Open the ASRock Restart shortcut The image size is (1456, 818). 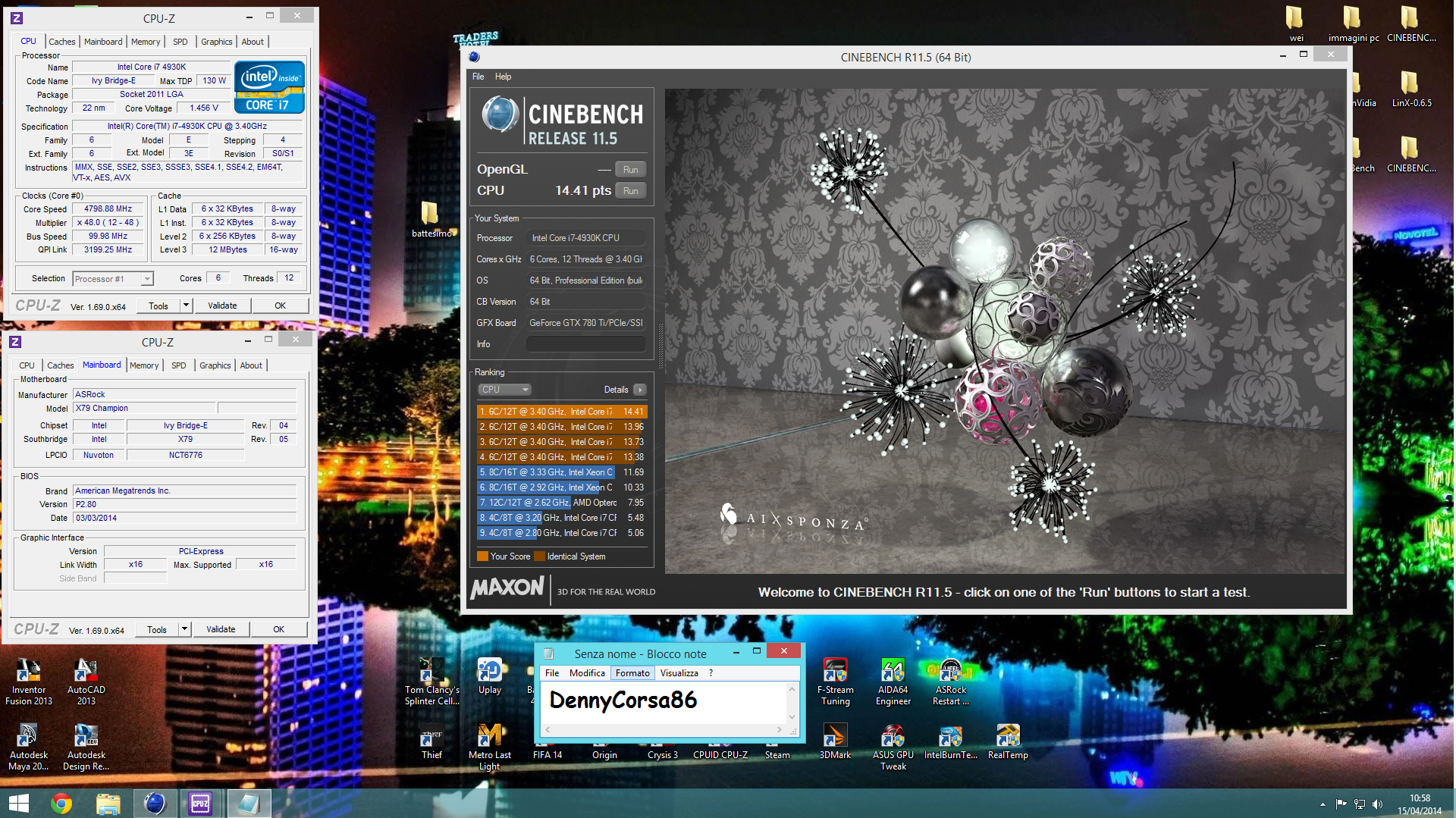point(951,681)
